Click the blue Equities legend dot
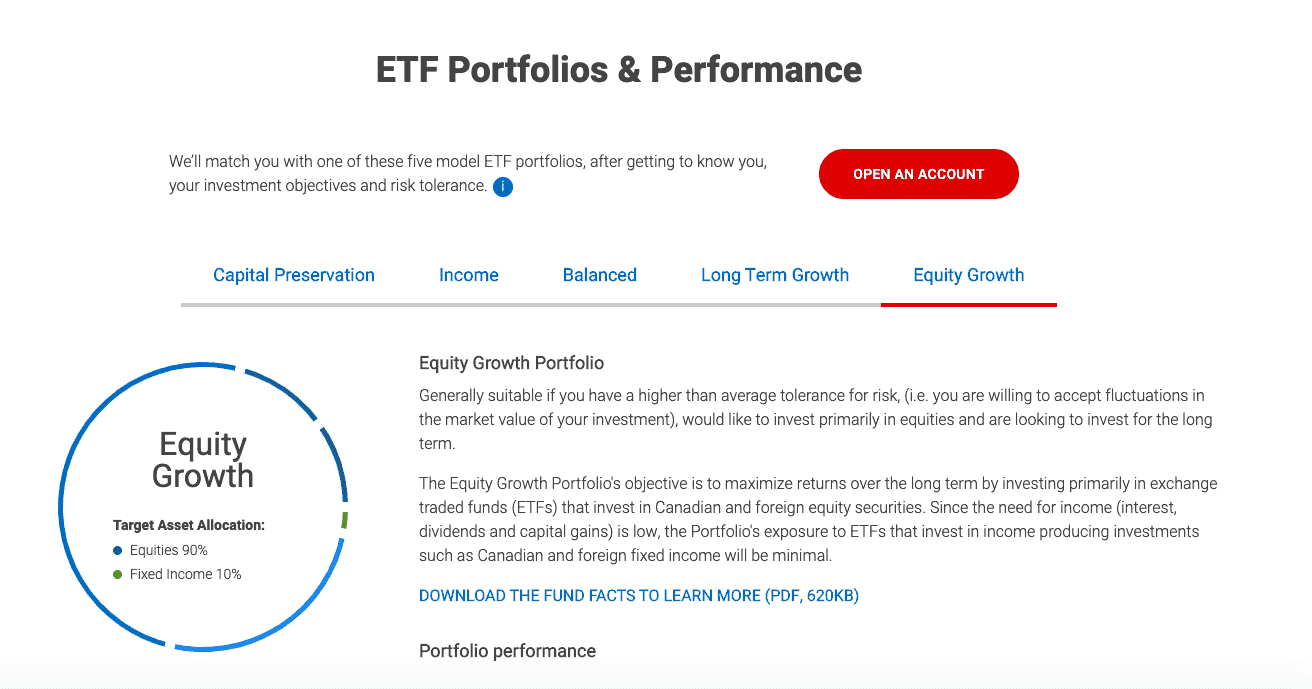Image resolution: width=1312 pixels, height=689 pixels. coord(118,550)
